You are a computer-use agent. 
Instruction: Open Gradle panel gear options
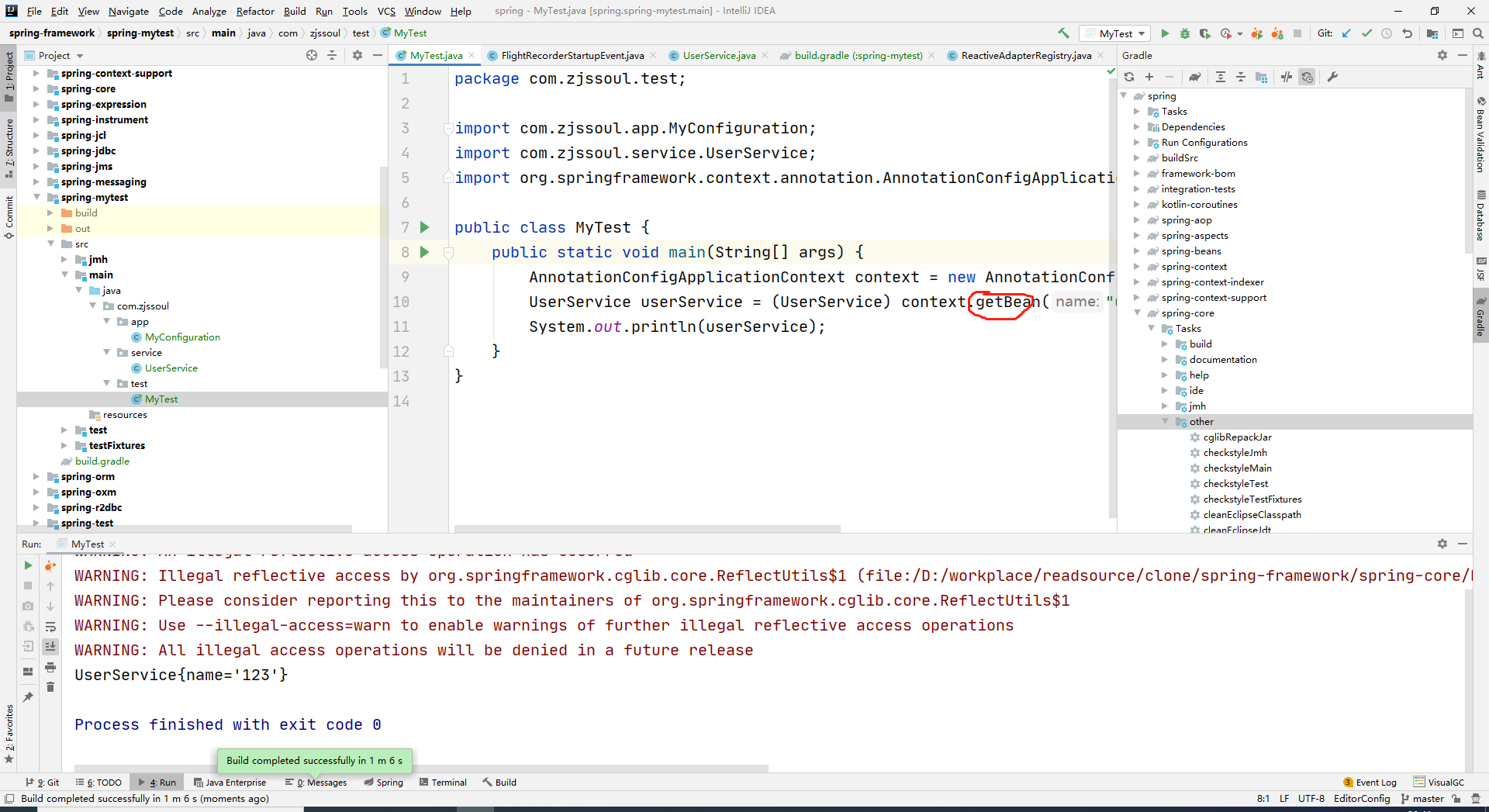coord(1442,55)
